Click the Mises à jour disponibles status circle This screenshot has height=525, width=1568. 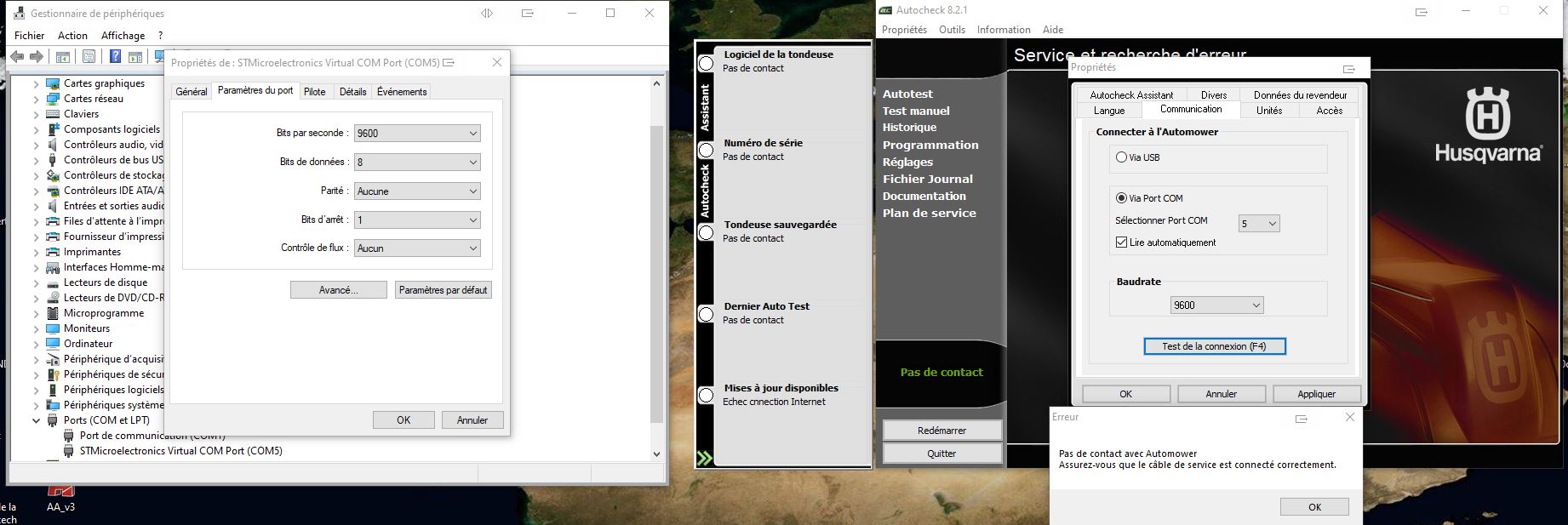pos(706,396)
